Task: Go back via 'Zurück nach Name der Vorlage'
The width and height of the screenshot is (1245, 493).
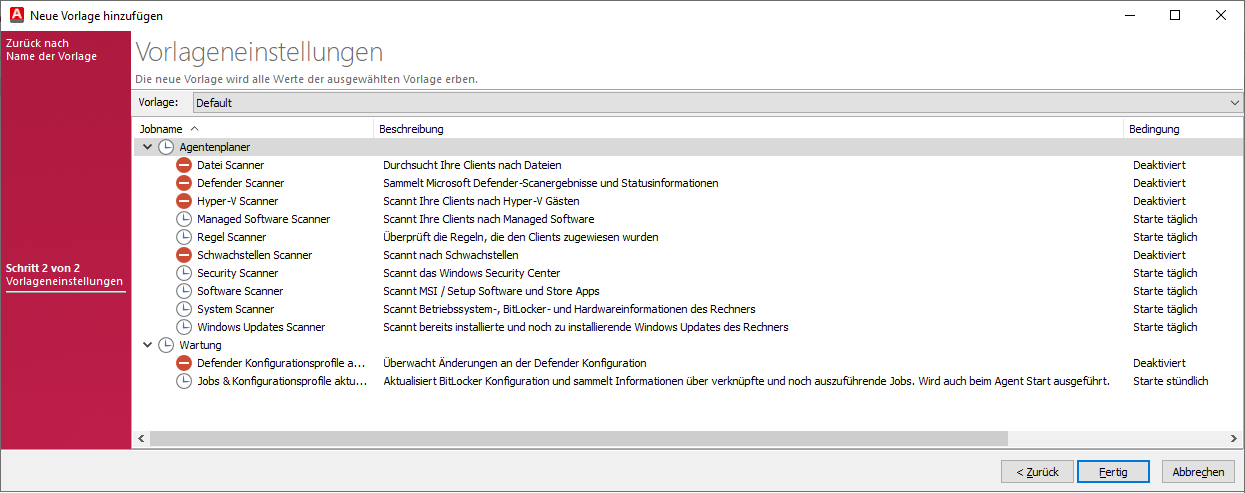Action: 51,50
